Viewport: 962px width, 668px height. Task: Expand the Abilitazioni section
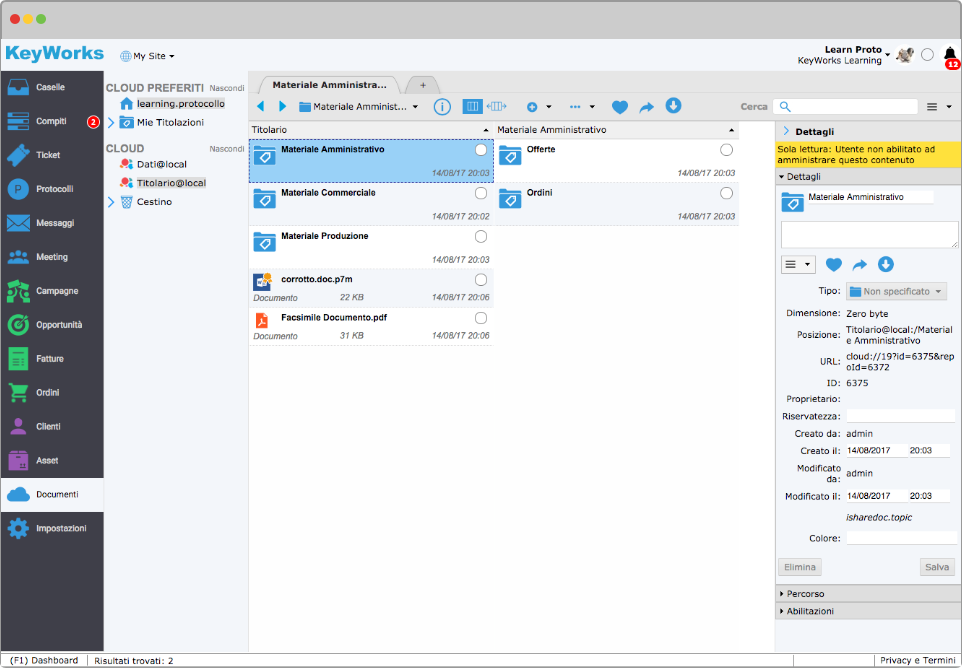point(868,611)
